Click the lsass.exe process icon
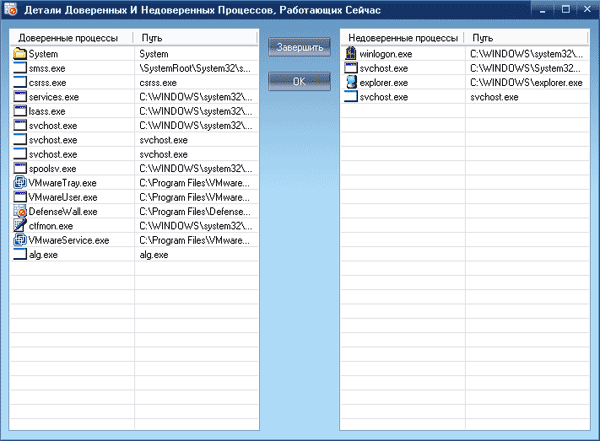The height and width of the screenshot is (441, 600). [x=20, y=111]
